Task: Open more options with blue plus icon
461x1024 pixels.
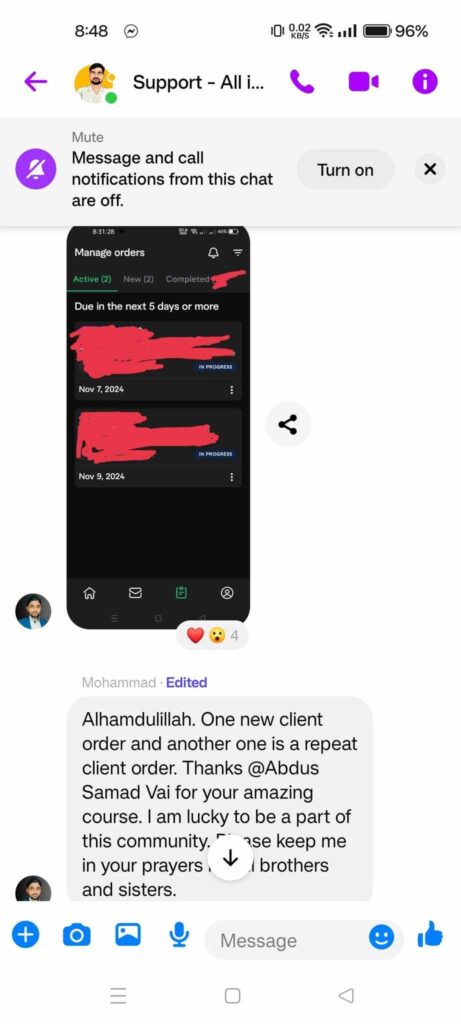Action: 25,936
